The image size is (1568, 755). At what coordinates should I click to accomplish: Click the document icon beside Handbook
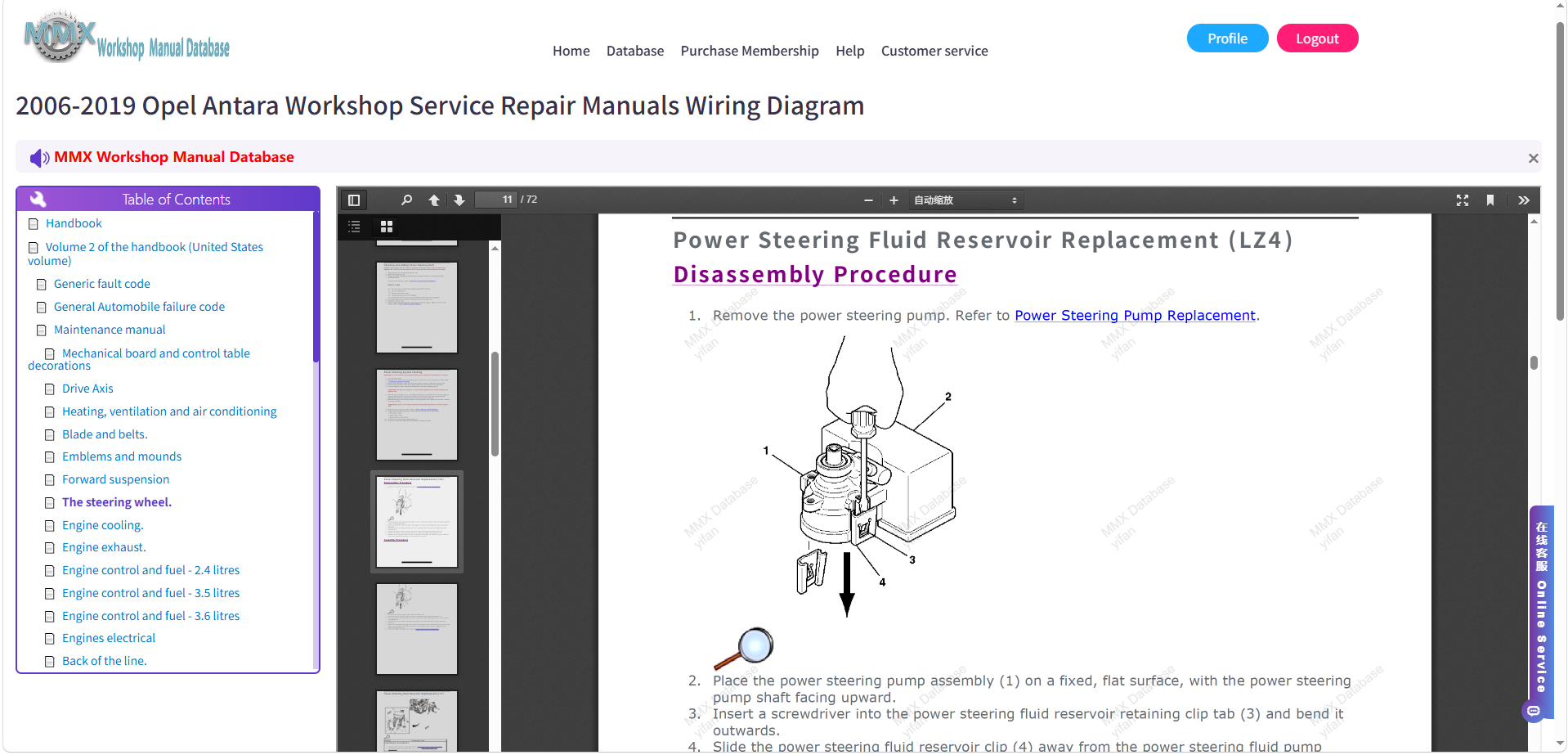[x=34, y=224]
